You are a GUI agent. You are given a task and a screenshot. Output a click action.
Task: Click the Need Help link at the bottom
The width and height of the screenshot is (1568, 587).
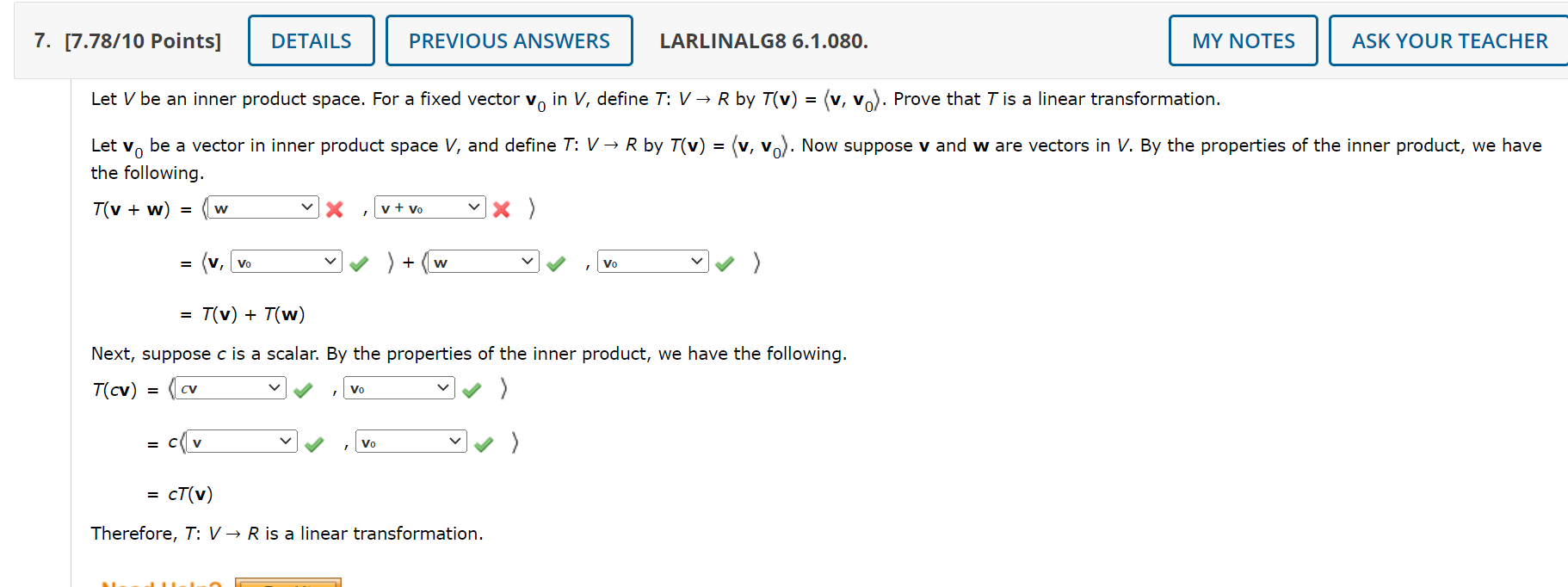tap(159, 582)
